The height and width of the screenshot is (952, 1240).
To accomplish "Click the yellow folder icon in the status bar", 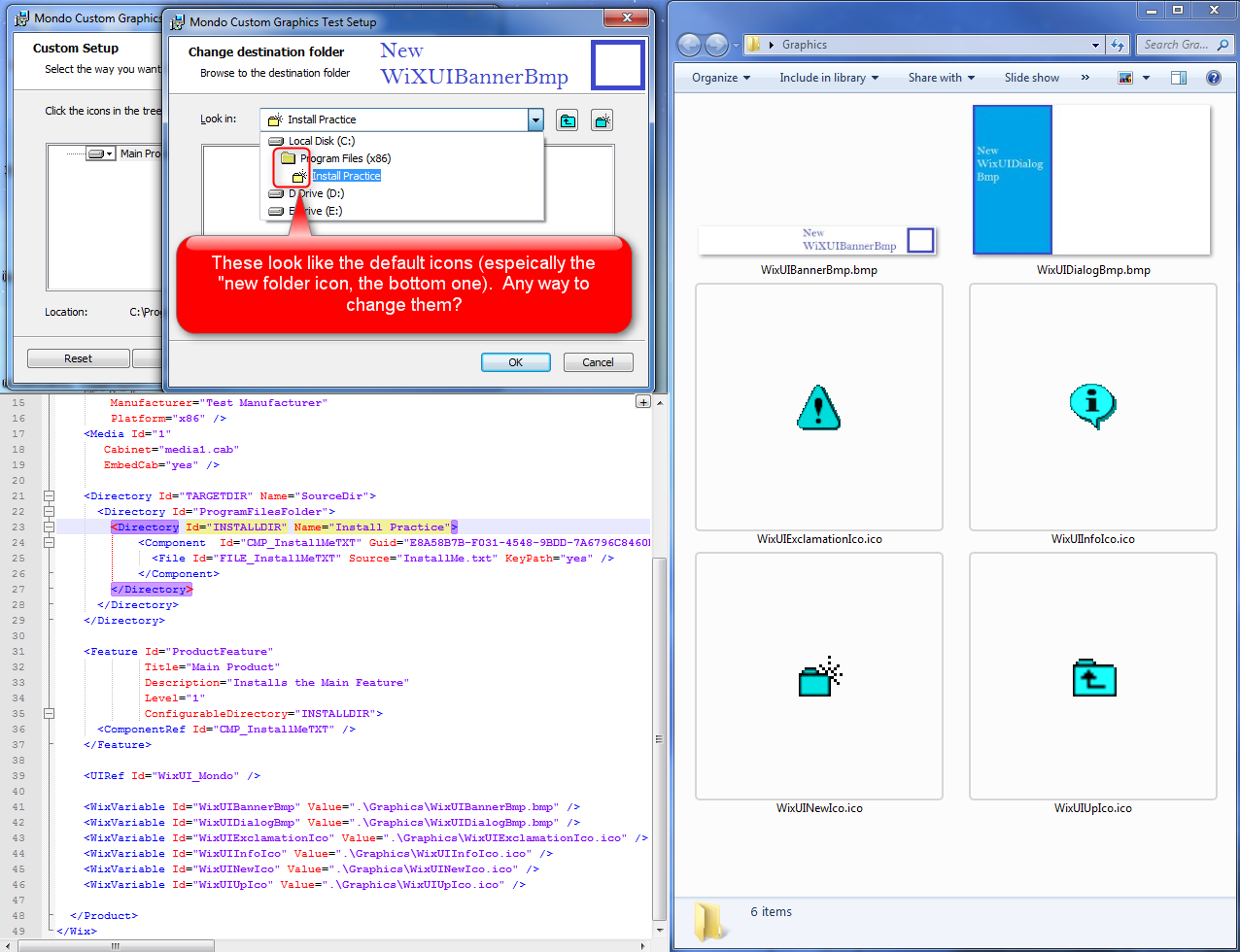I will tap(708, 917).
